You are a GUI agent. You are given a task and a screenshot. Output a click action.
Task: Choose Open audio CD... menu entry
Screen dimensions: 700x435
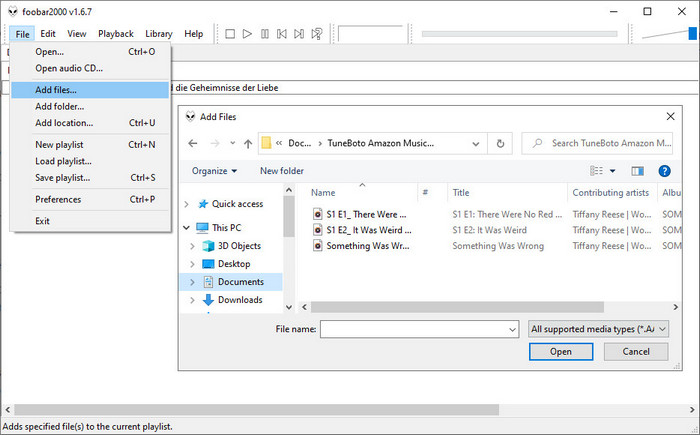click(x=90, y=68)
